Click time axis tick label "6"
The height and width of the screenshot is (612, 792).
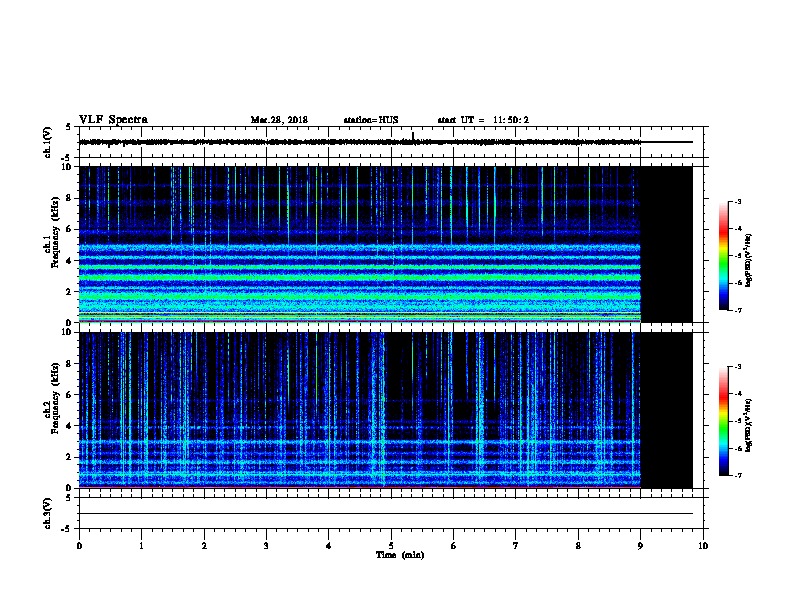[x=453, y=545]
